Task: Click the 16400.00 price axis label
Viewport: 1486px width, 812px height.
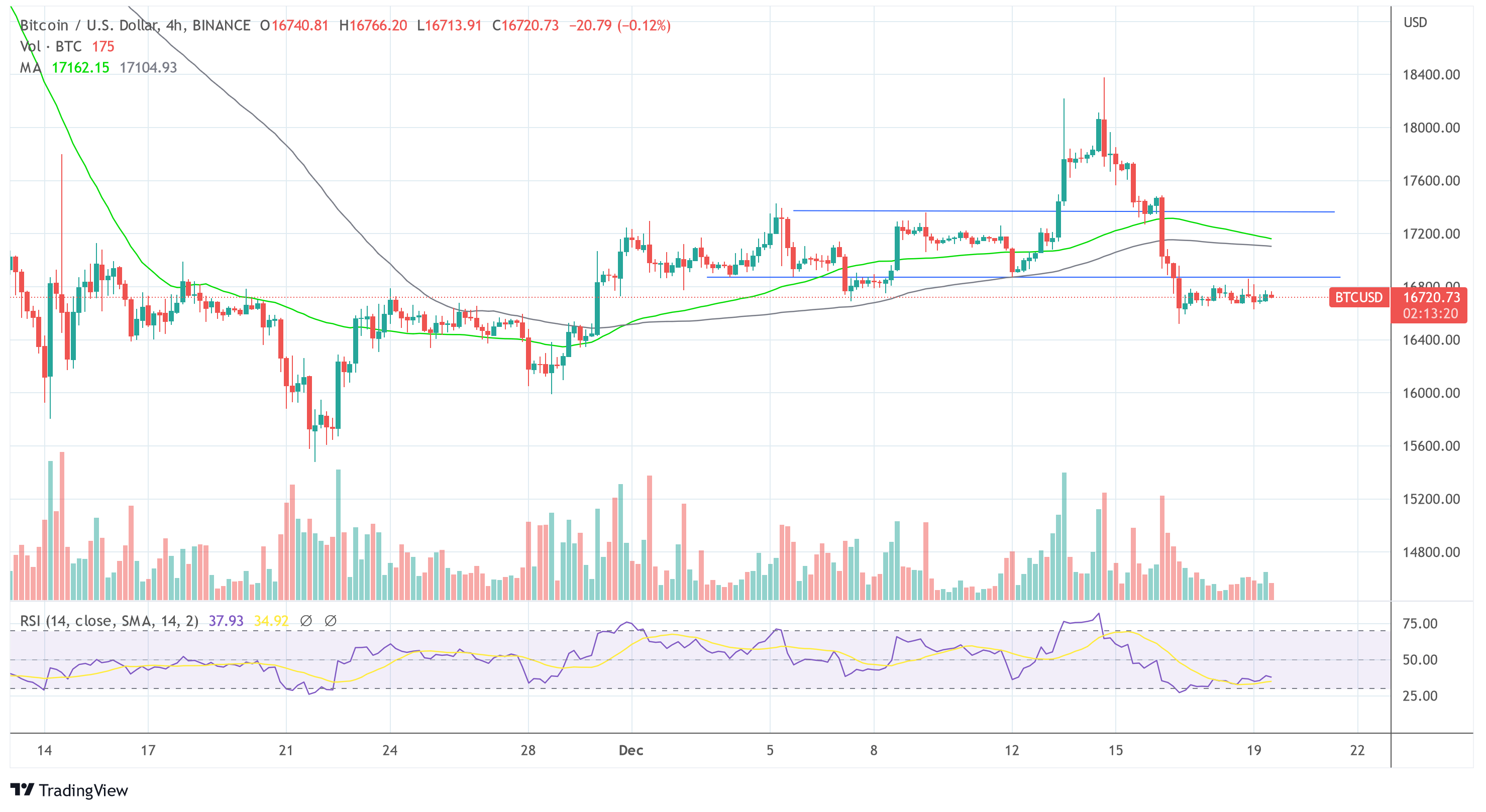Action: coord(1431,339)
